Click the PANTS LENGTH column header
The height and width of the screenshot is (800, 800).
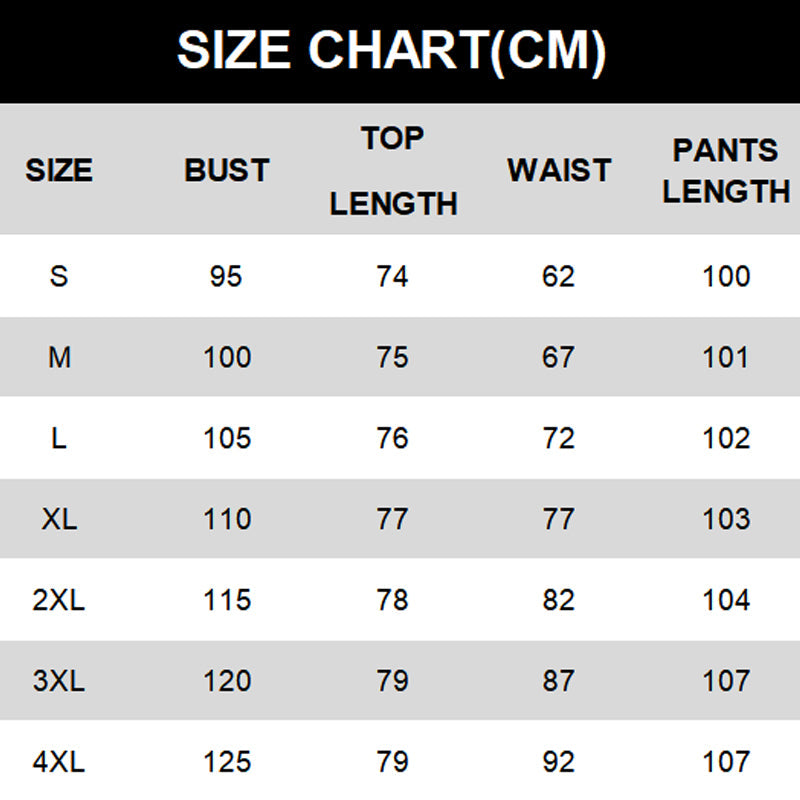pyautogui.click(x=726, y=171)
